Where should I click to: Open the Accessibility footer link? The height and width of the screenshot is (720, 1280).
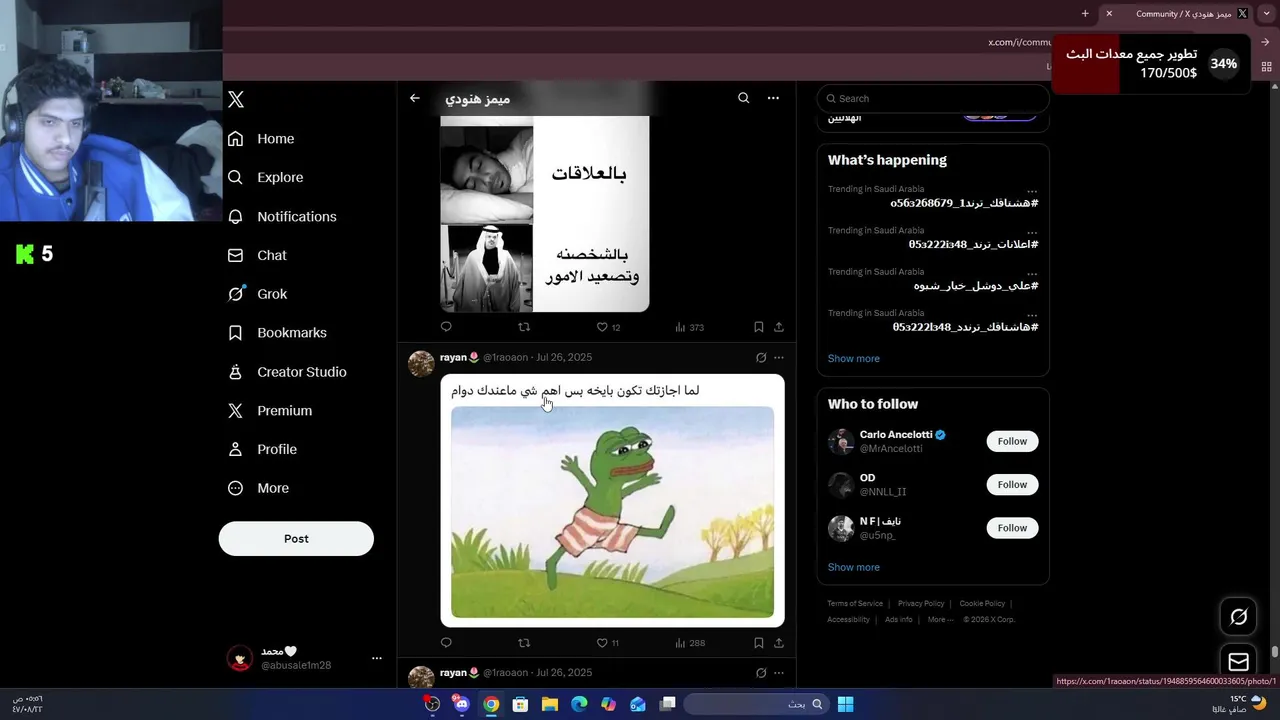pos(848,620)
